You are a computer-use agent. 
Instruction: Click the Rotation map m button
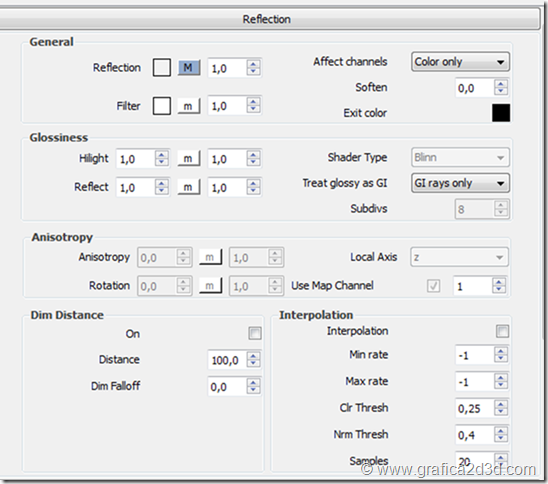(x=210, y=286)
